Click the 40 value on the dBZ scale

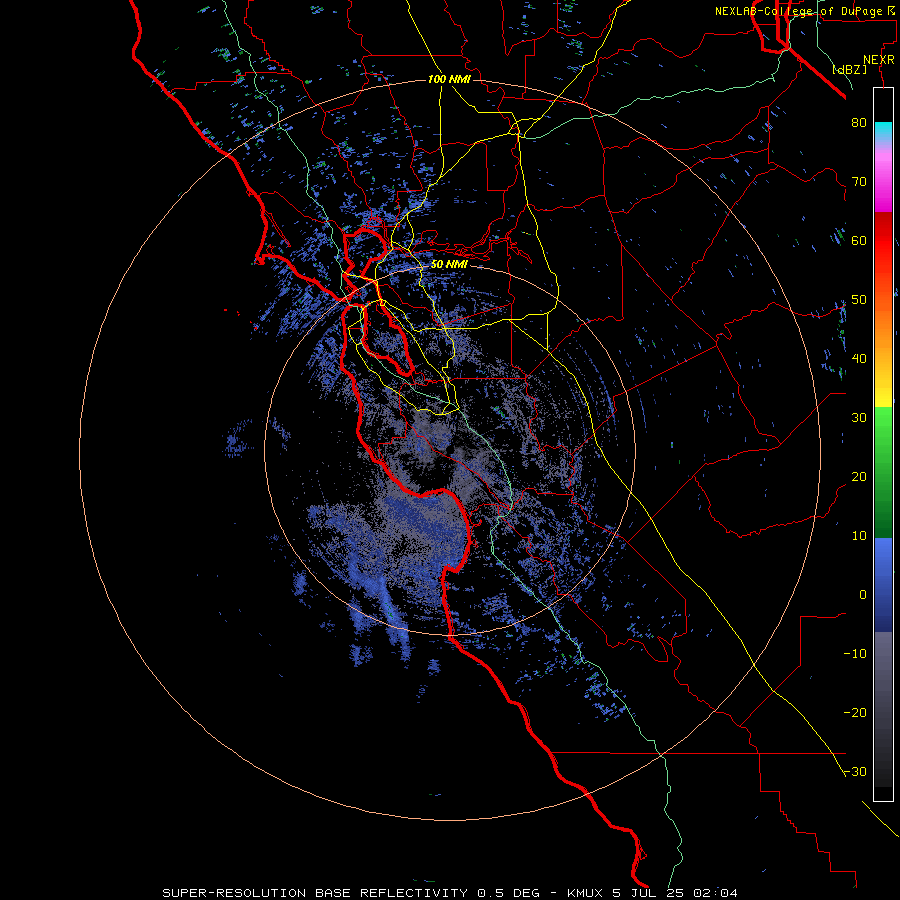859,359
